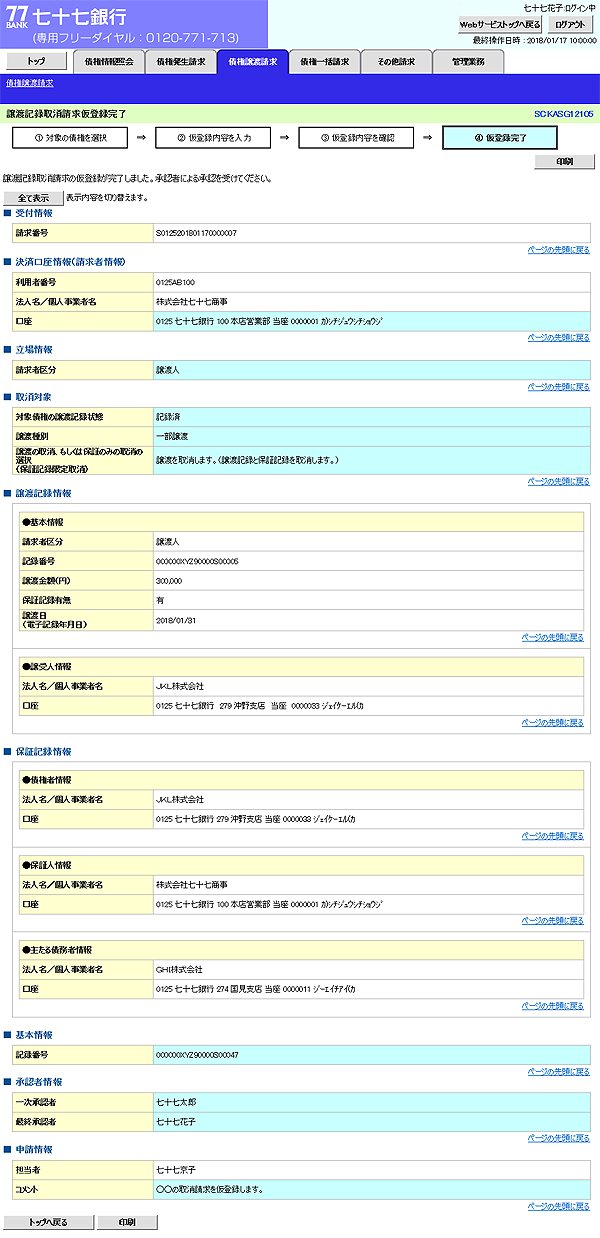The height and width of the screenshot is (1238, 600).
Task: Switch to the 債権情報照会 tab
Action: click(109, 62)
